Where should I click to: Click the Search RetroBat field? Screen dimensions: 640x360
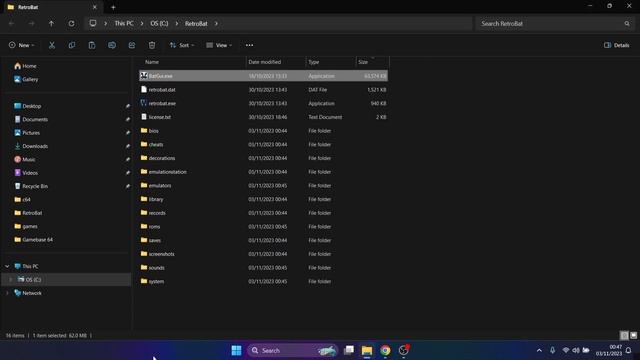point(554,24)
